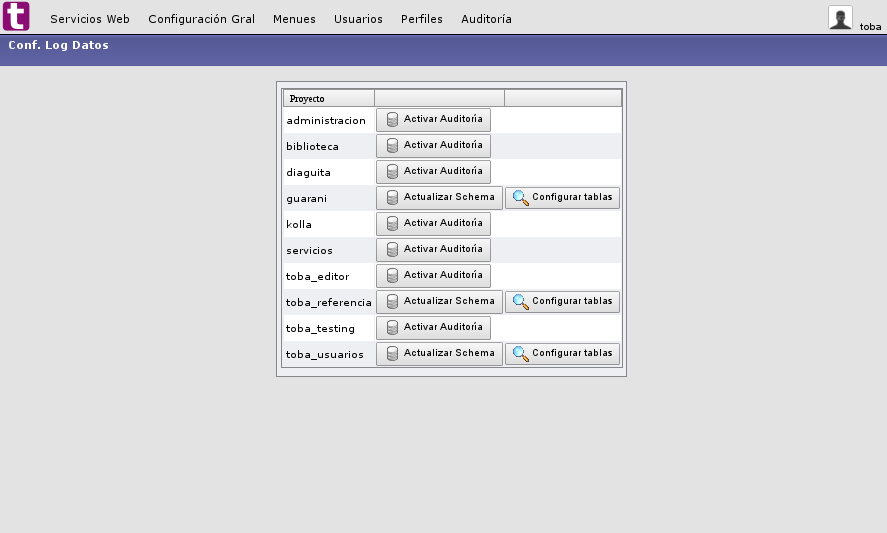Click the 'Conf. Log Datos' page title
This screenshot has height=533, width=887.
coord(58,45)
